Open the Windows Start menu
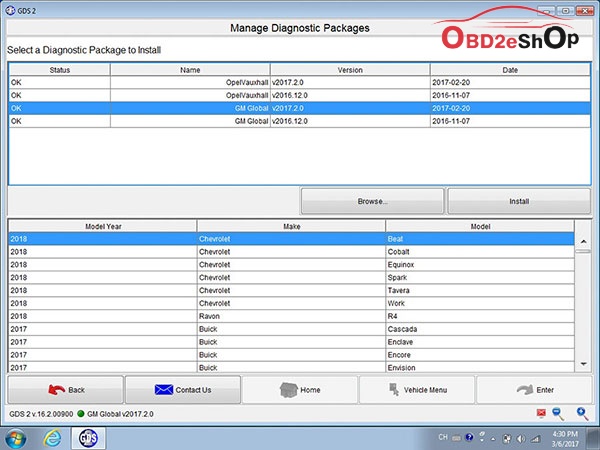 16,439
